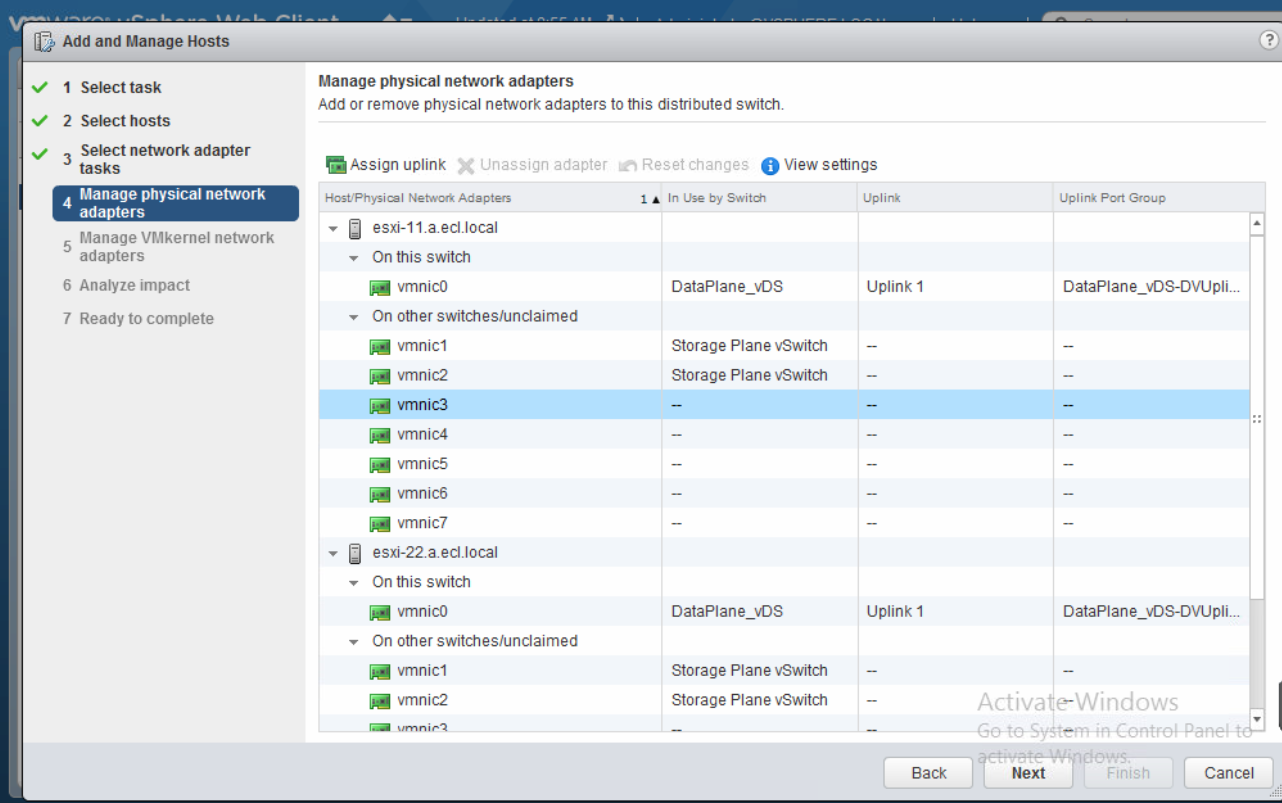
Task: Open the help question mark icon
Action: pyautogui.click(x=1268, y=41)
